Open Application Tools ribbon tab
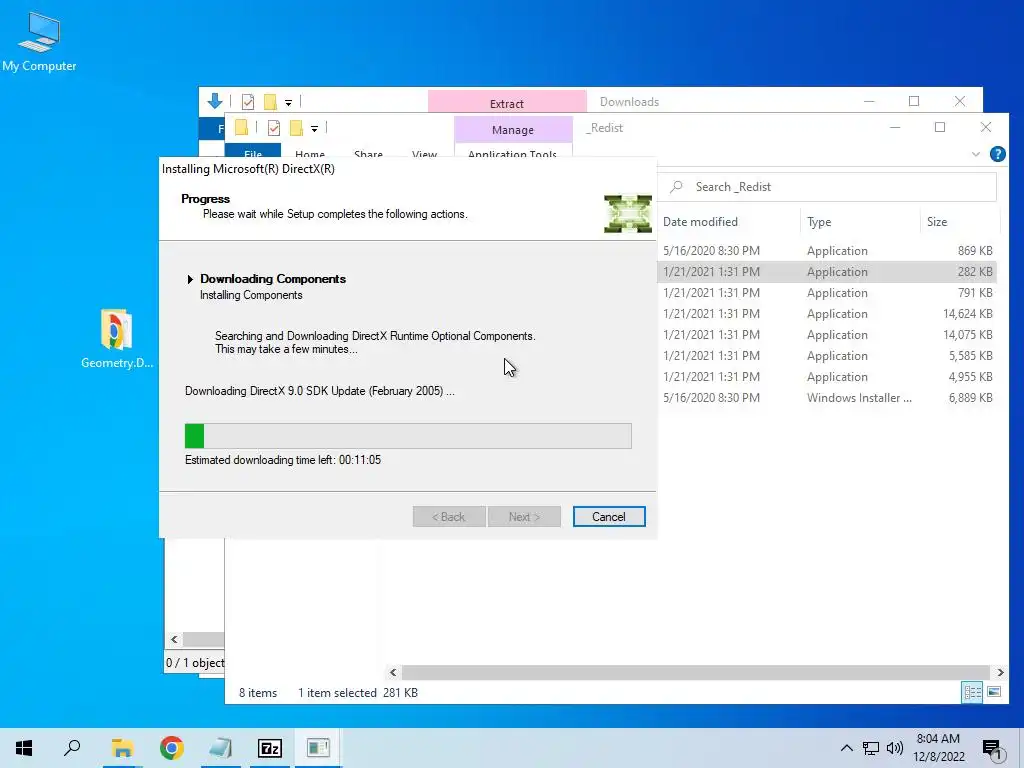1024x768 pixels. [513, 153]
